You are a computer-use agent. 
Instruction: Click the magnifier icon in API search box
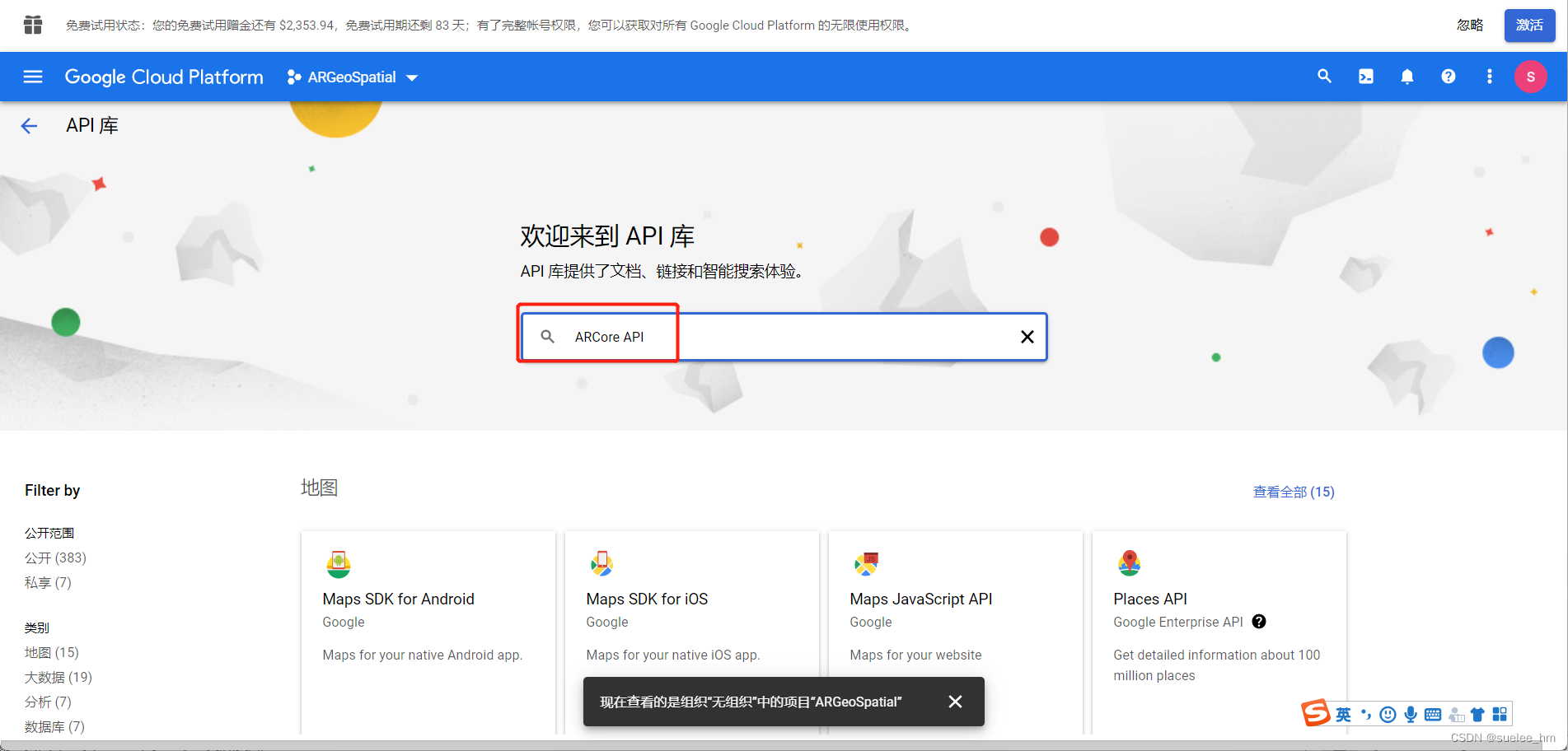point(547,337)
